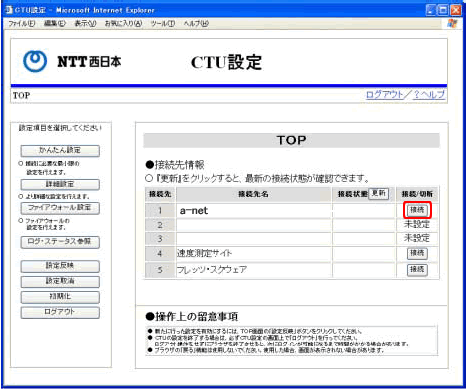The width and height of the screenshot is (466, 390).
Task: Click the Internet Explorer title bar icon
Action: point(9,10)
